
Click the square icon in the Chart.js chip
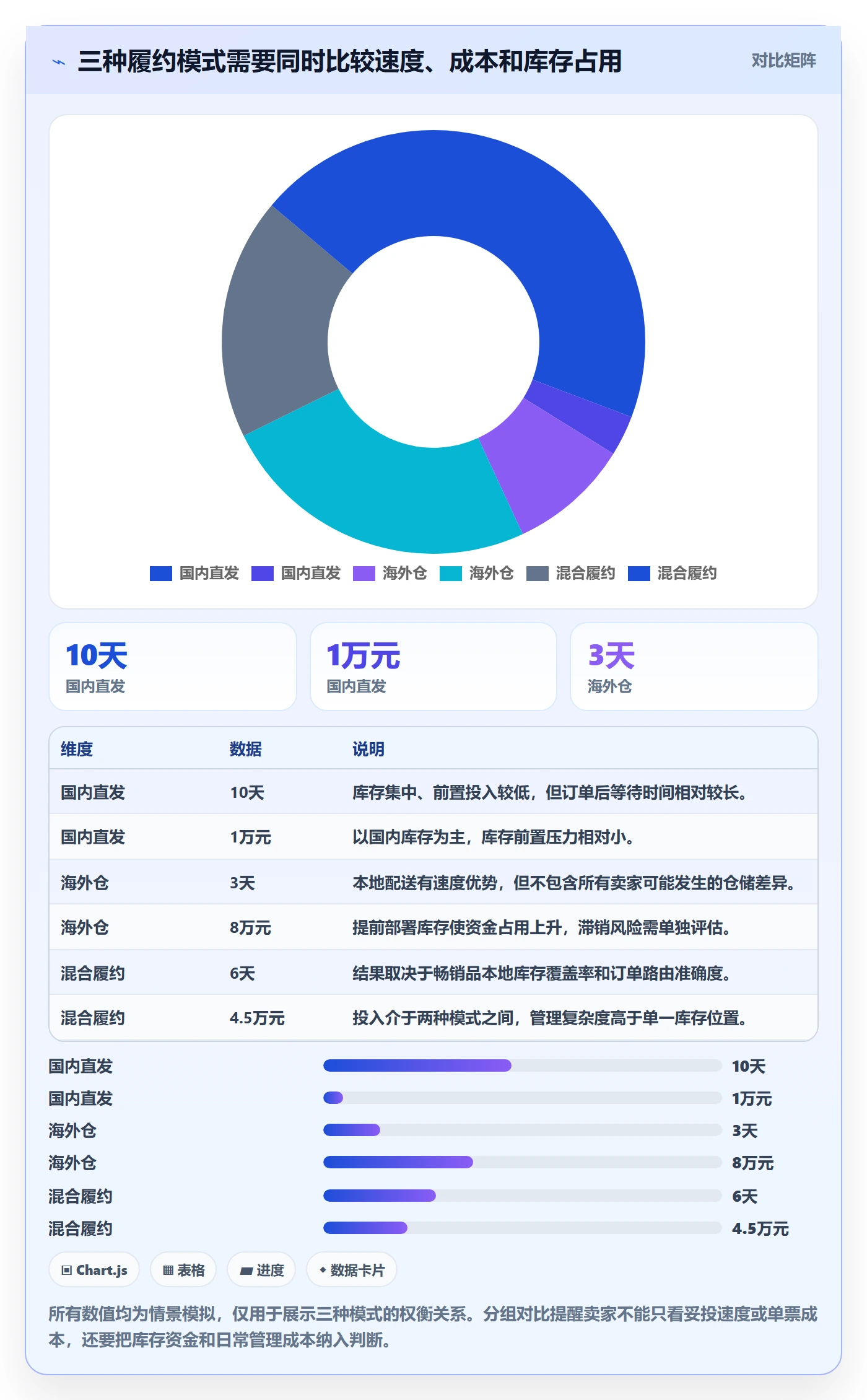tap(67, 1271)
